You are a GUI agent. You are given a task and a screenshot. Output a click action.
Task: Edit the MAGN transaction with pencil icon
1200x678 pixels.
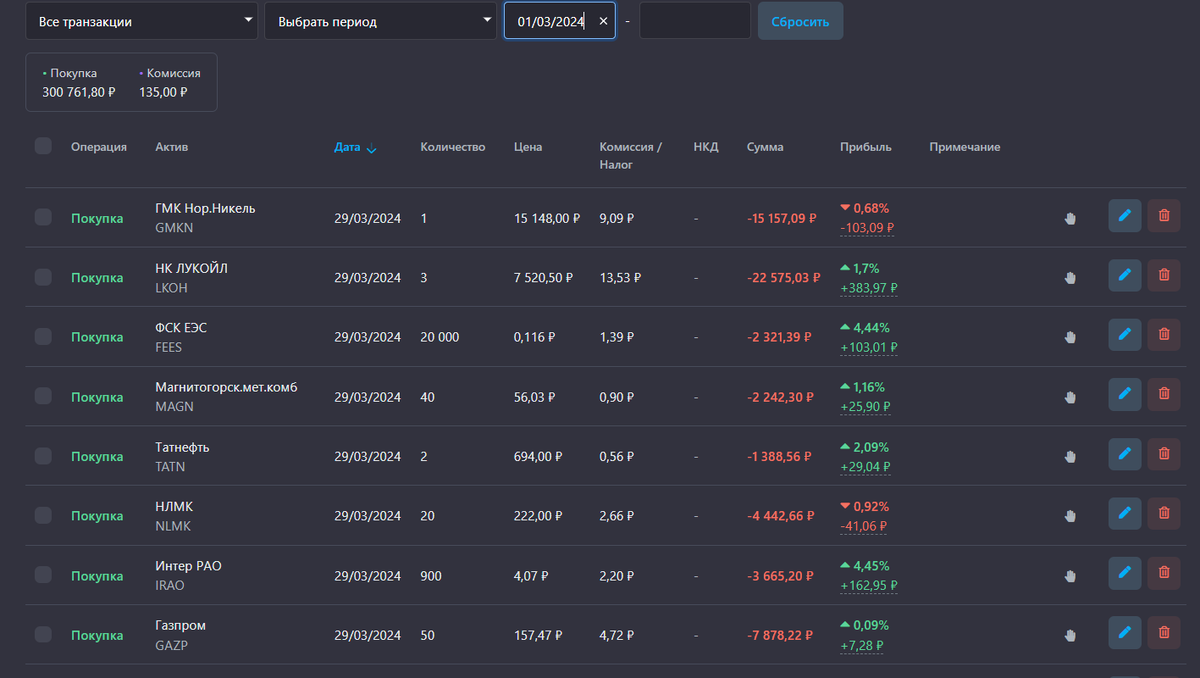pyautogui.click(x=1125, y=394)
